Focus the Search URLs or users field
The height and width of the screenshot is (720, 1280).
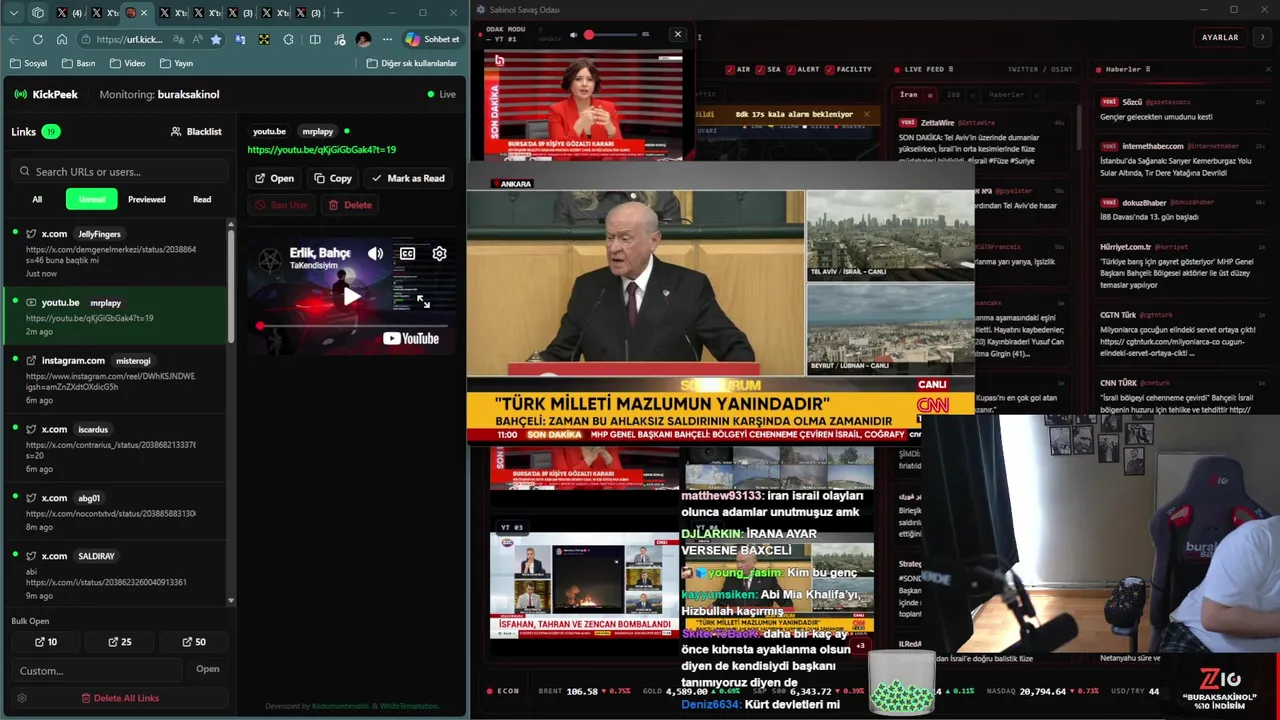[x=119, y=171]
